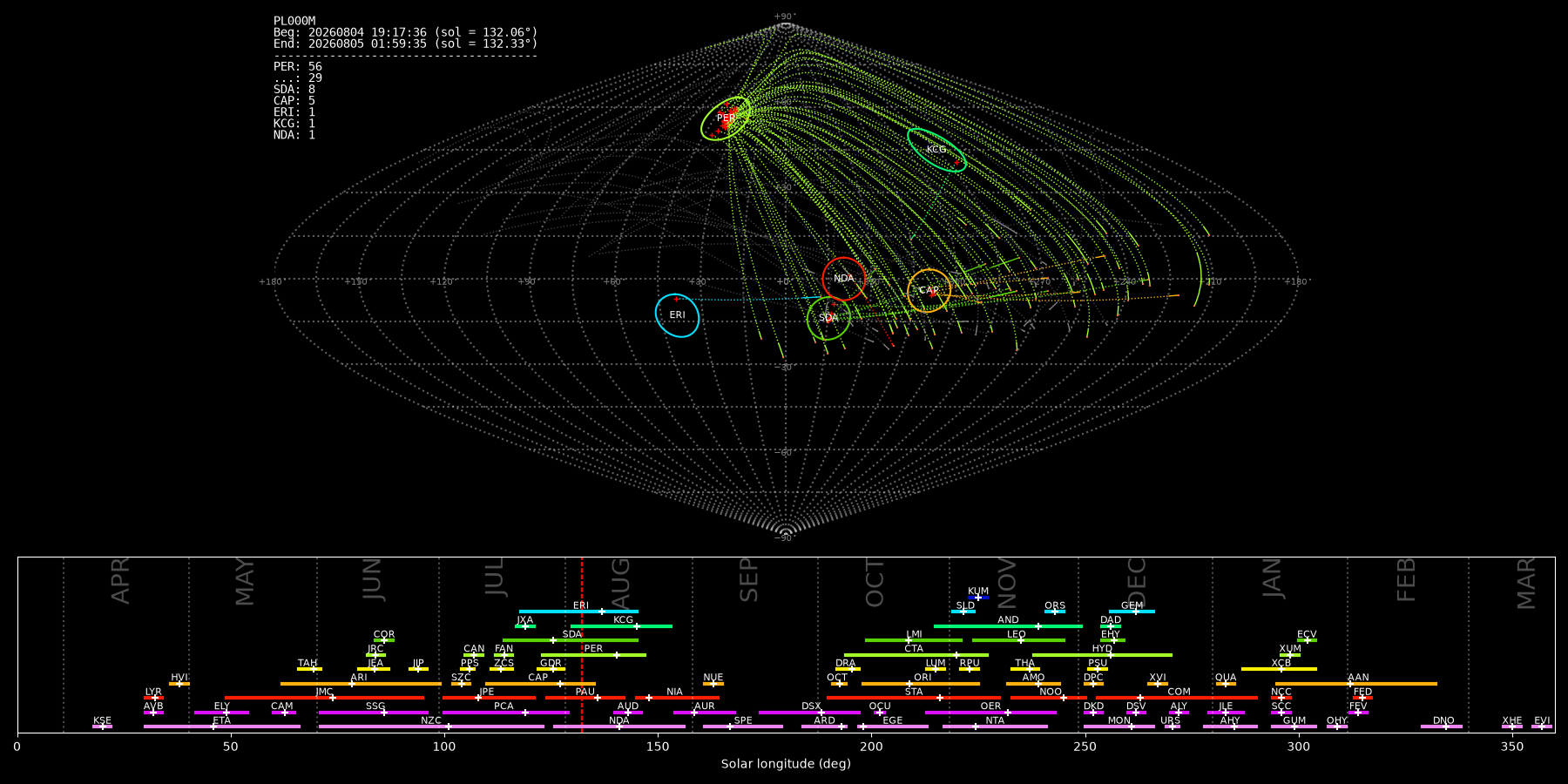Select the GEM shower bar in December
Viewport: 1568px width, 784px height.
1132,612
